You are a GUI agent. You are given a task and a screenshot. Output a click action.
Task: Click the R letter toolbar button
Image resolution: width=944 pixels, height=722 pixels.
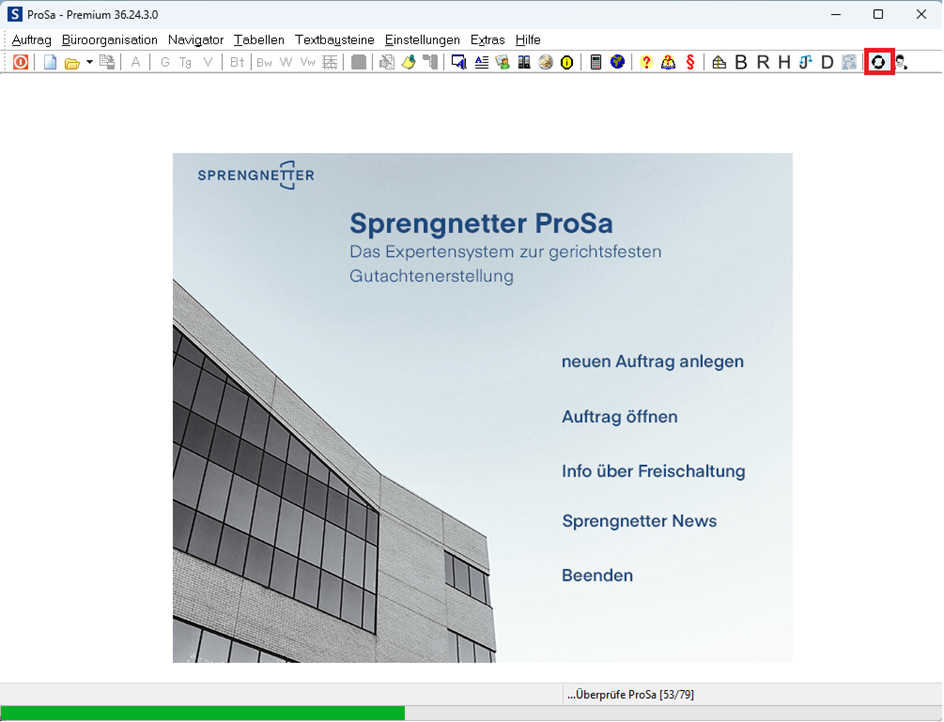[763, 62]
